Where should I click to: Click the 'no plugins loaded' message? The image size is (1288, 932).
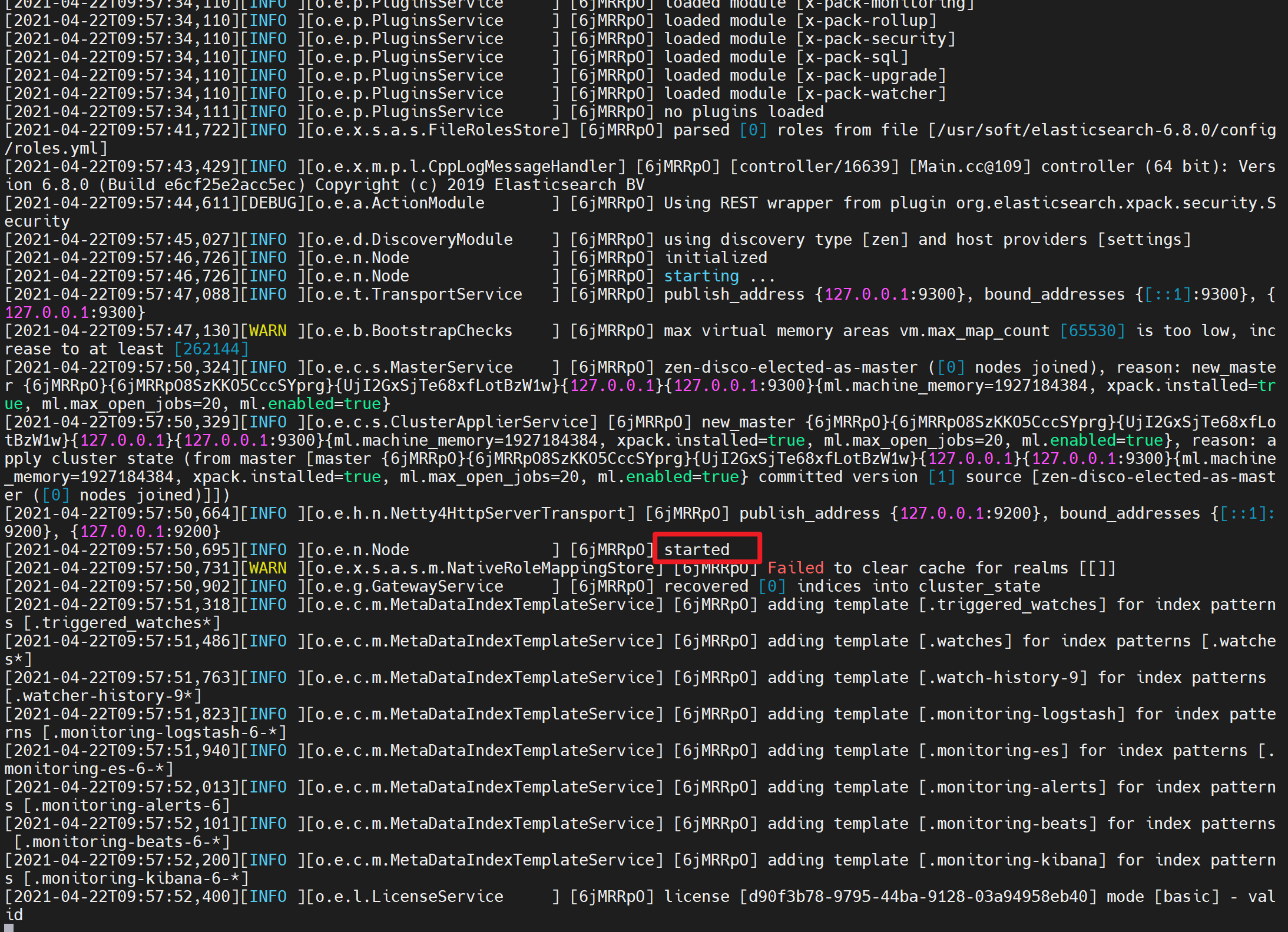(744, 112)
